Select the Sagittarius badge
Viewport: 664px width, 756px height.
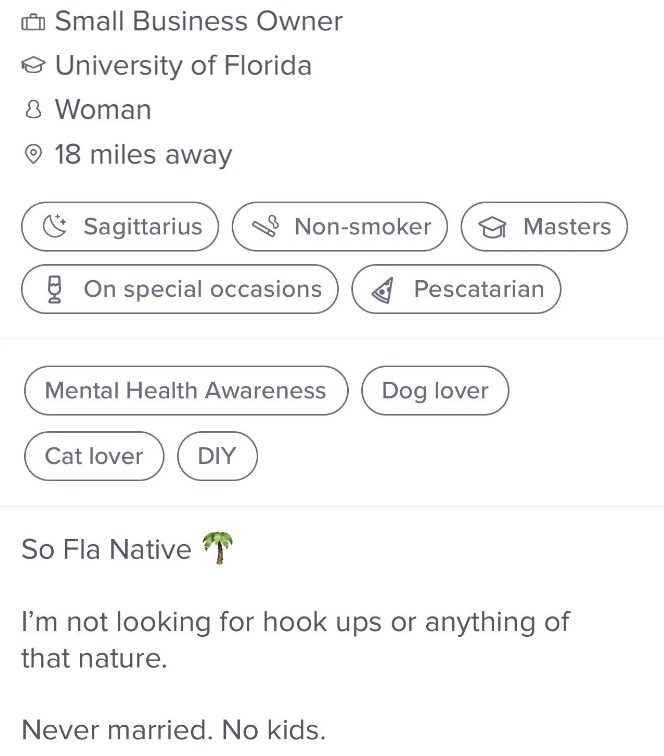[120, 227]
